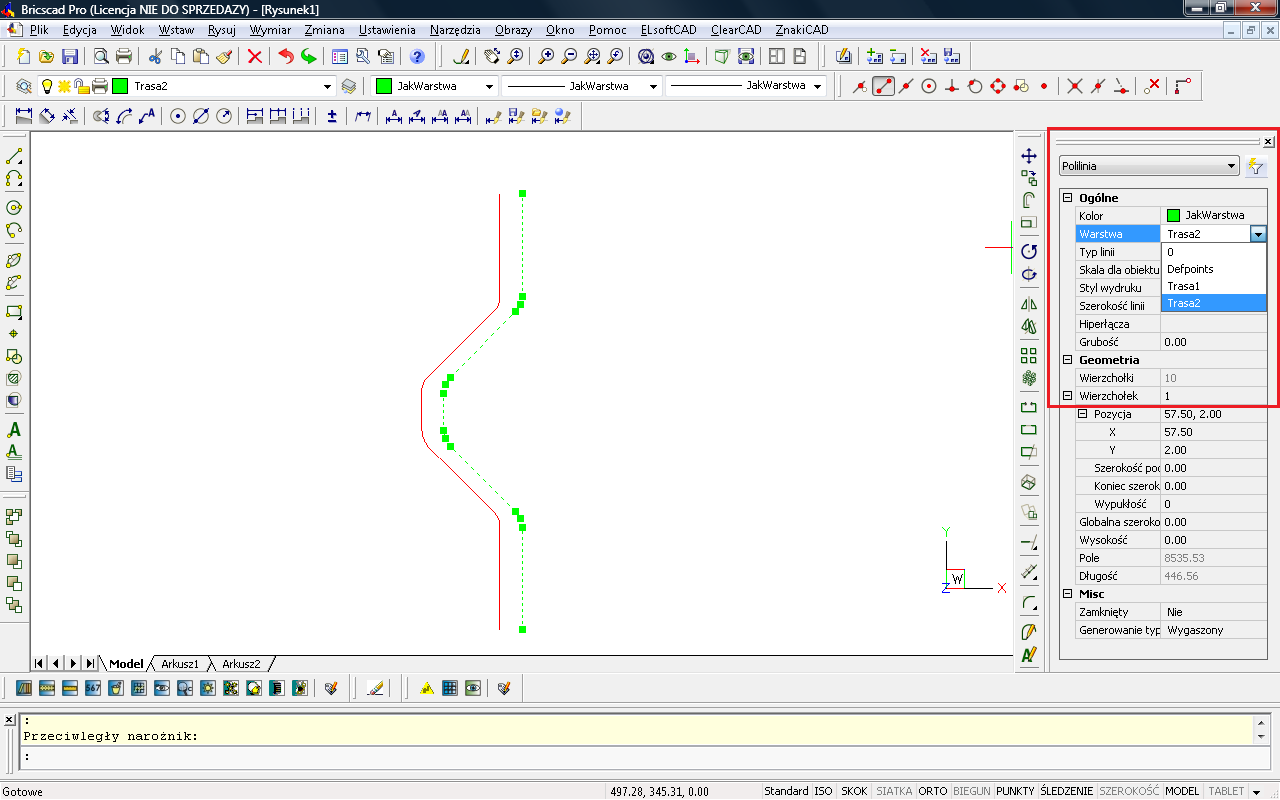Select the Line tool in left toolbar
The image size is (1280, 800).
point(14,157)
